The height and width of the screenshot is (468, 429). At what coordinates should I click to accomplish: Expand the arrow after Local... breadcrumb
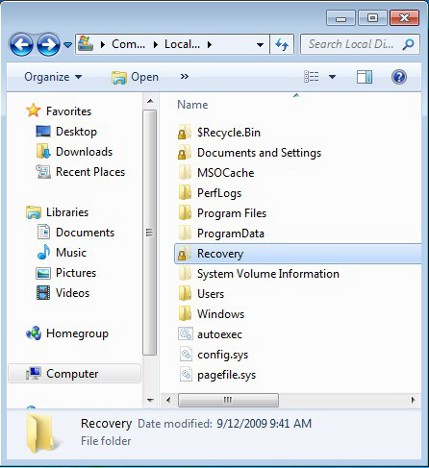209,44
